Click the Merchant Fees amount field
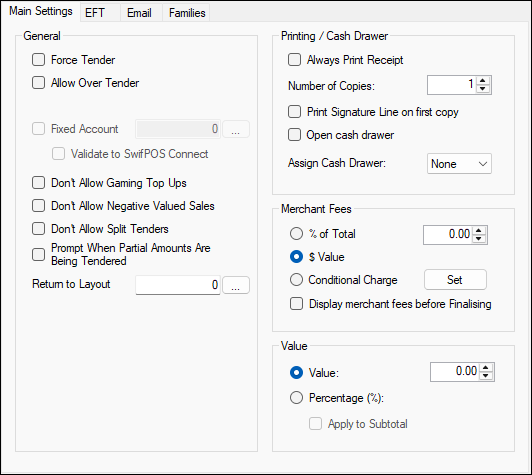Screen dimensions: 532x475 pyautogui.click(x=447, y=234)
